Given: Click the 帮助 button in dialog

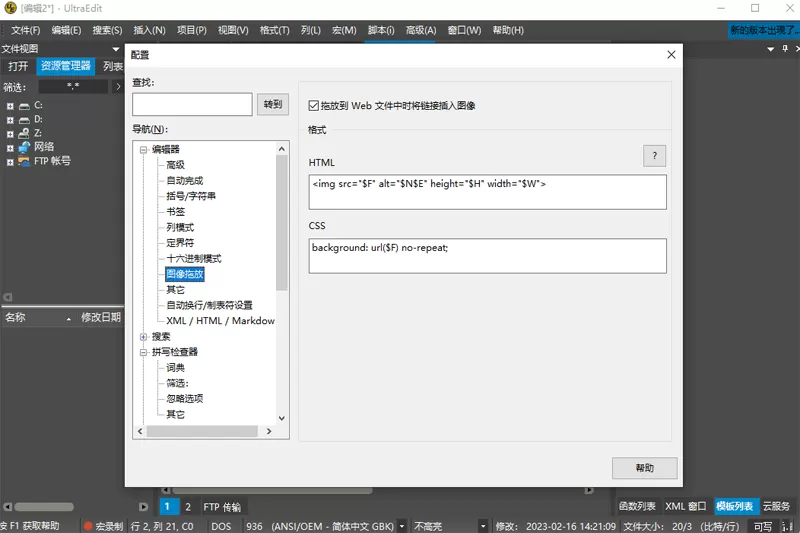Looking at the screenshot, I should coord(644,468).
